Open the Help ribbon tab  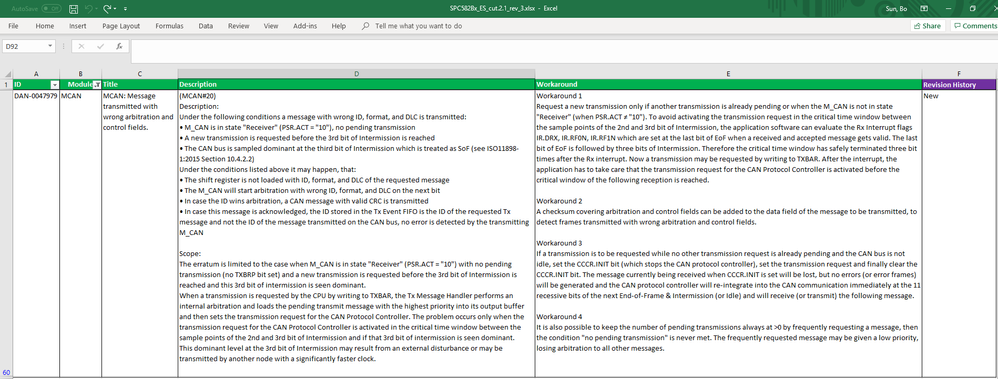[339, 26]
